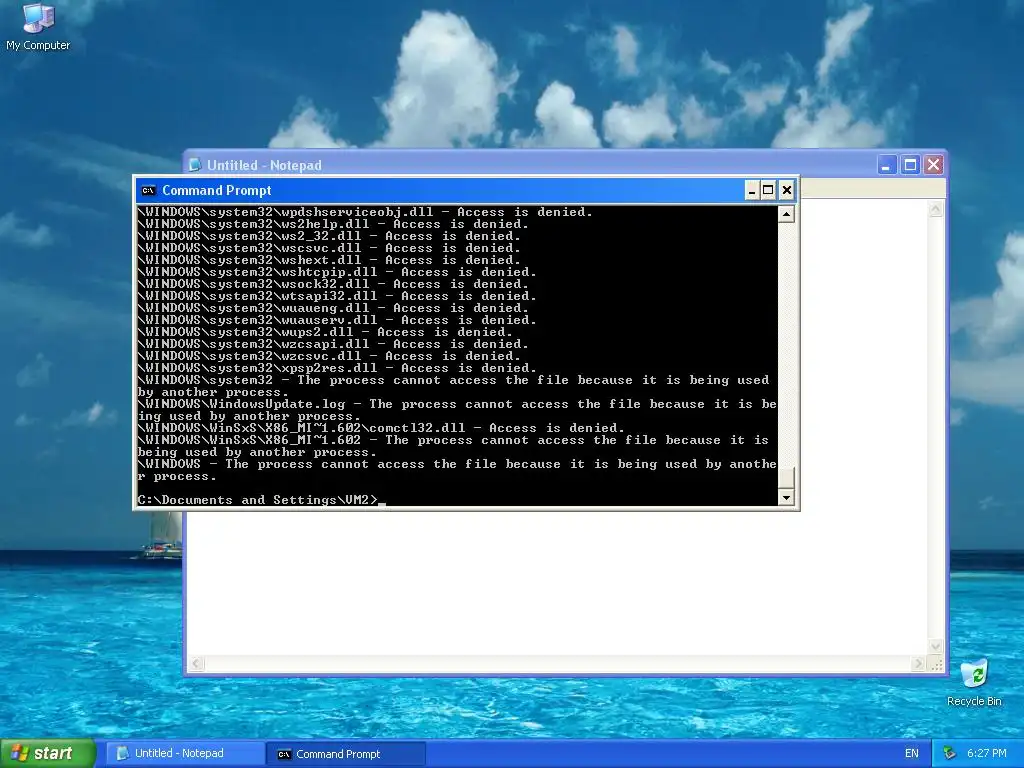Screen dimensions: 1024x768
Task: Click the system tray network icon
Action: [950, 754]
